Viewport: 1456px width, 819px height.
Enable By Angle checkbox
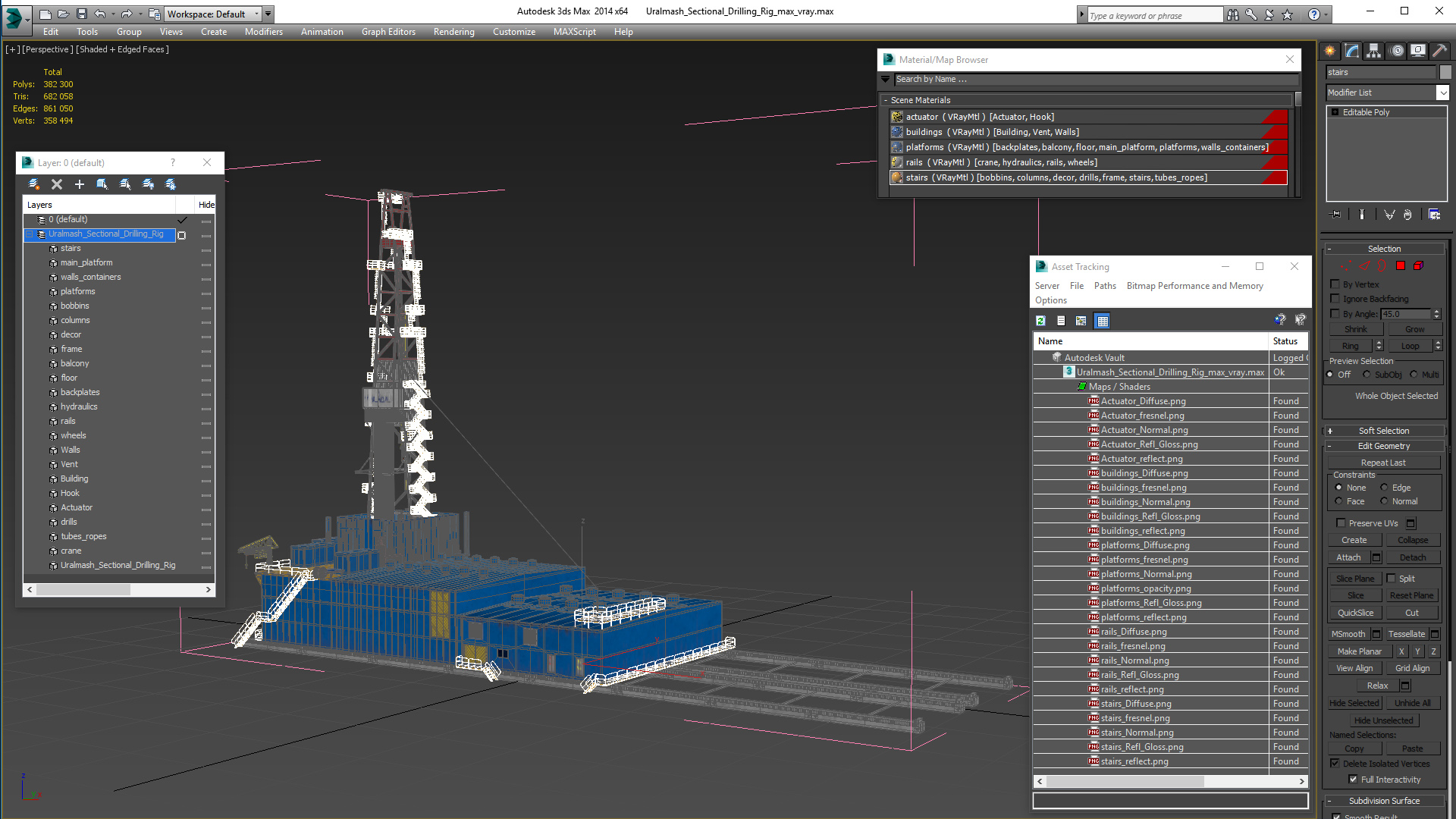click(x=1335, y=313)
